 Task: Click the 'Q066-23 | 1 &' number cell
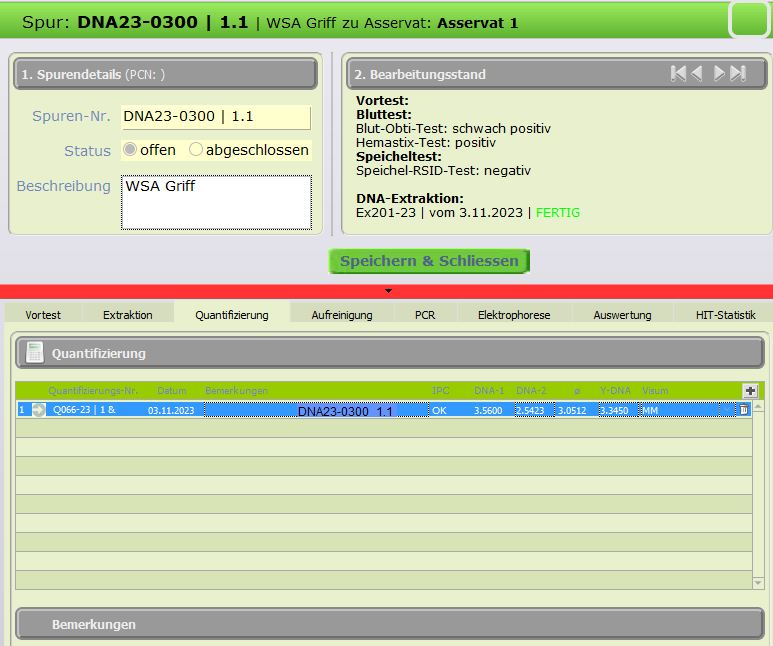84,410
